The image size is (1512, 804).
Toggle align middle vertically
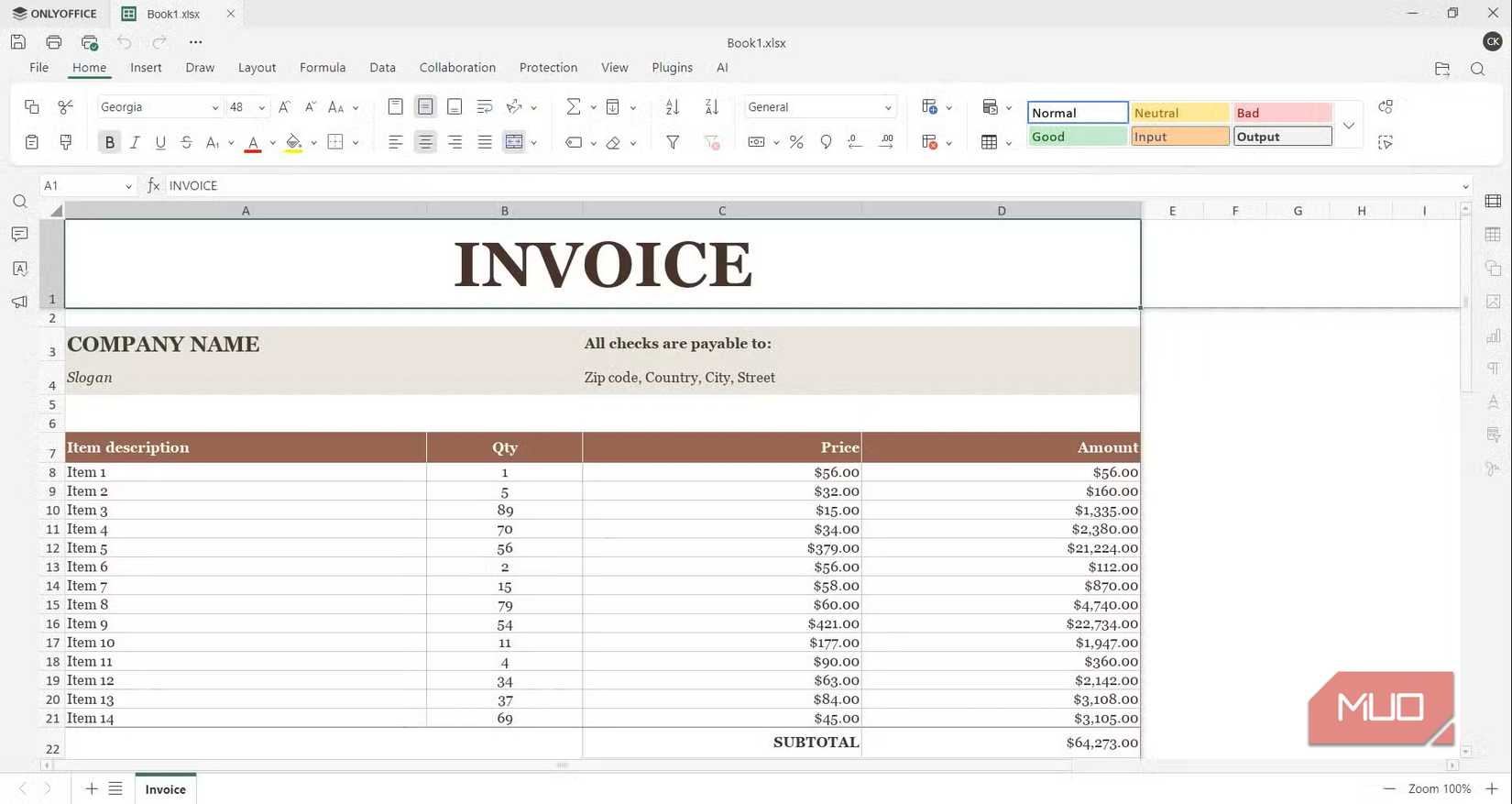pyautogui.click(x=425, y=107)
